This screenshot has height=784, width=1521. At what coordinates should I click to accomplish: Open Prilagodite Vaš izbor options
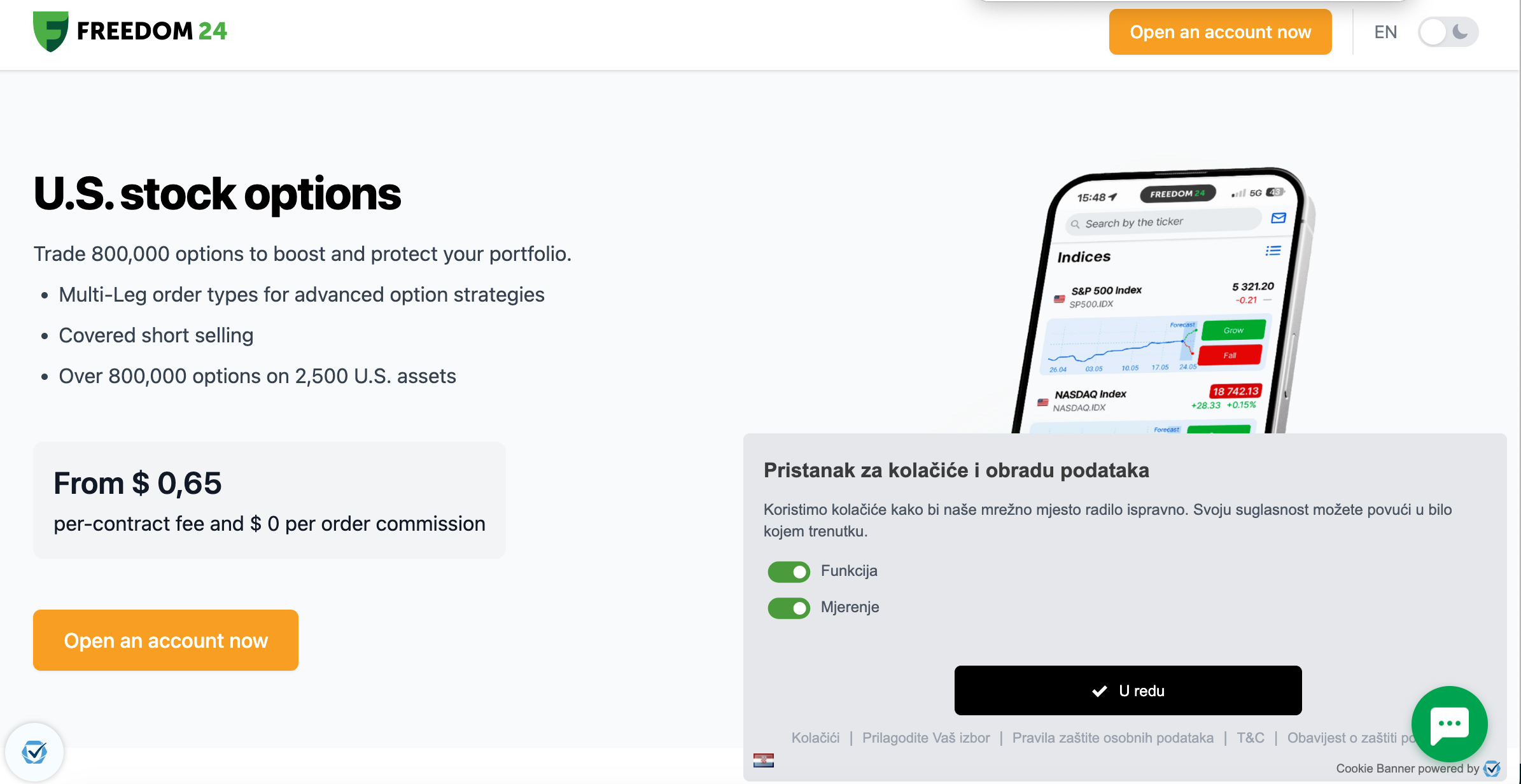point(926,738)
